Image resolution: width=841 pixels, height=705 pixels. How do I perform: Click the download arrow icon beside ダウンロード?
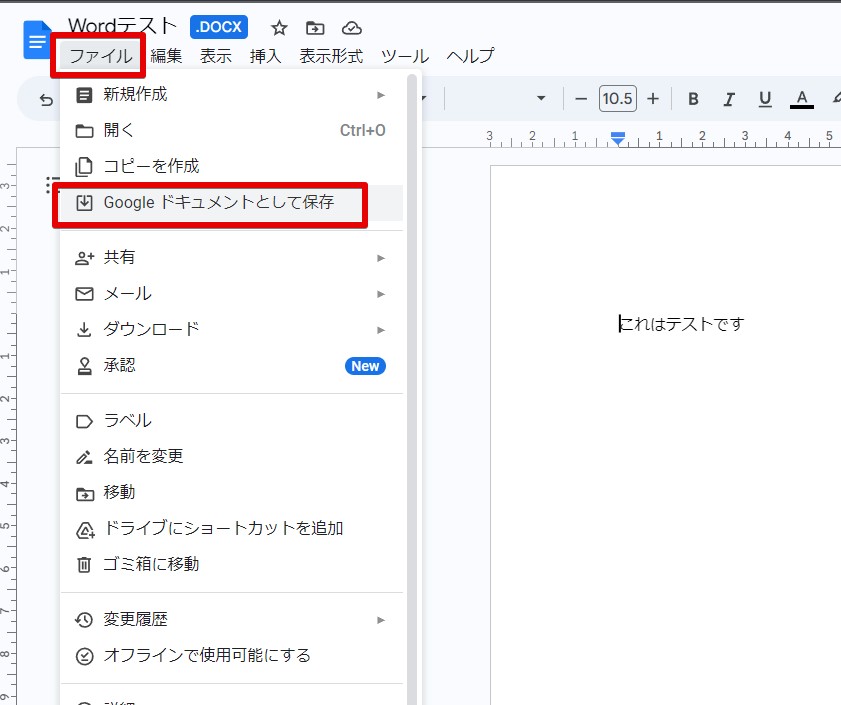[x=84, y=329]
